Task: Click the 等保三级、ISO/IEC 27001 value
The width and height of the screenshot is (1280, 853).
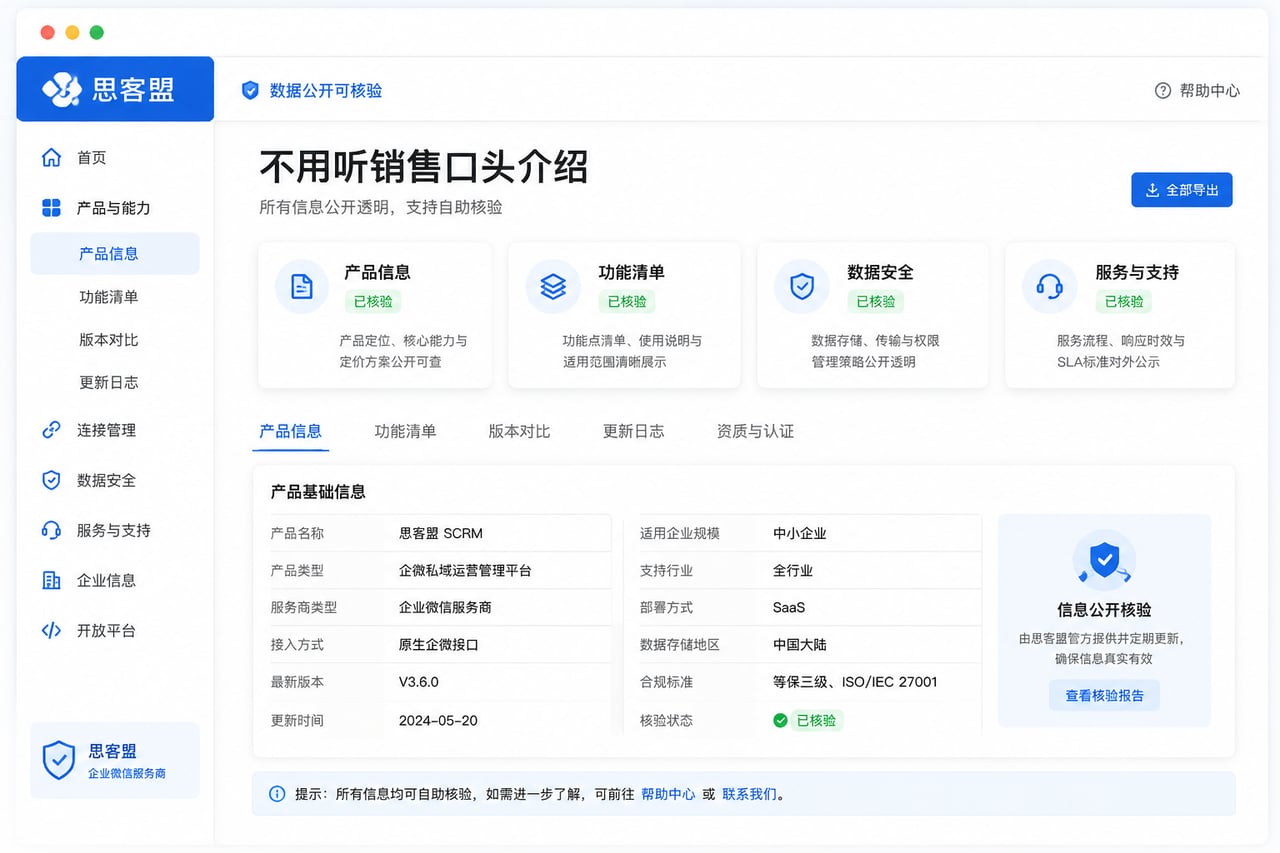Action: coord(855,682)
